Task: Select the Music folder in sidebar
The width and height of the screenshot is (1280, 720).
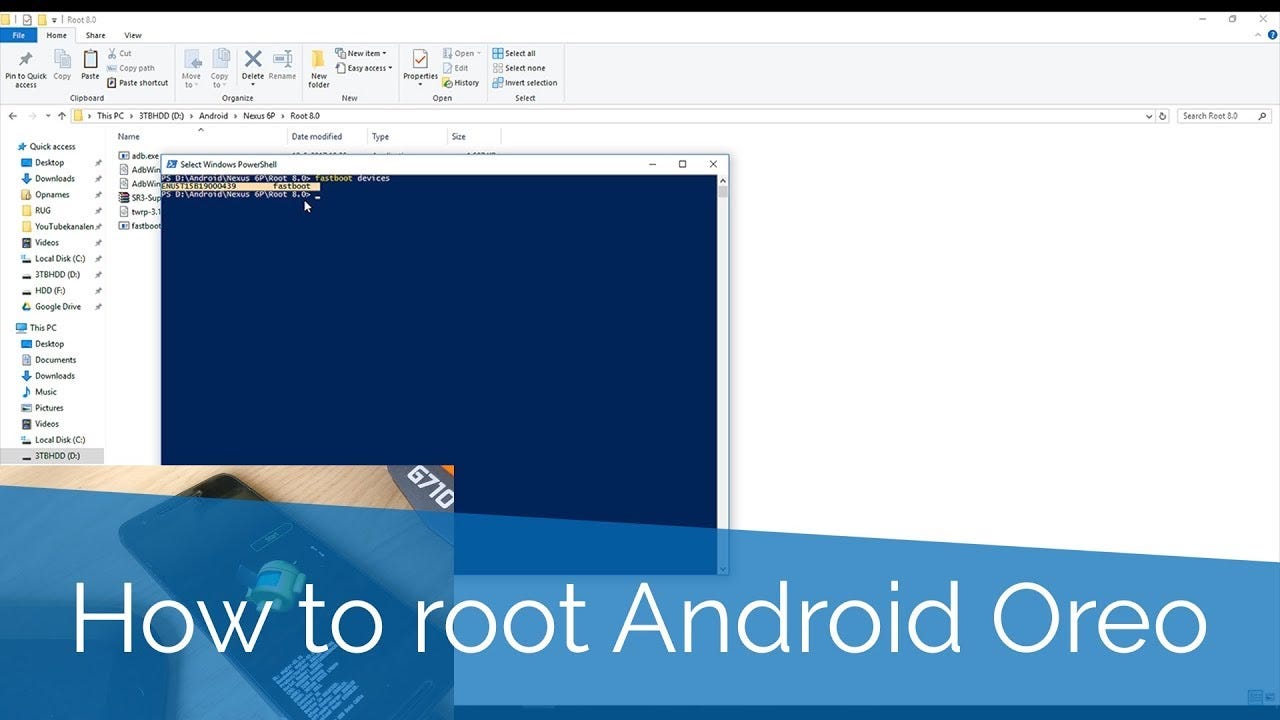Action: [39, 392]
